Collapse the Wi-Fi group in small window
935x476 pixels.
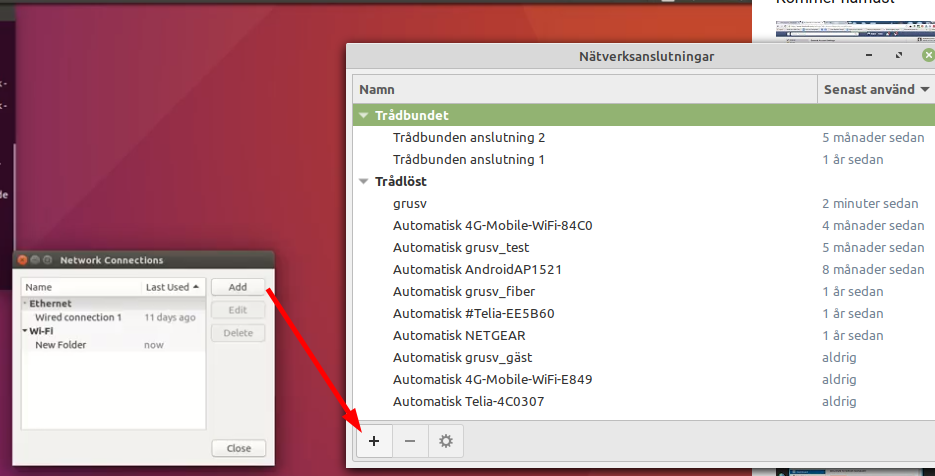tap(25, 331)
